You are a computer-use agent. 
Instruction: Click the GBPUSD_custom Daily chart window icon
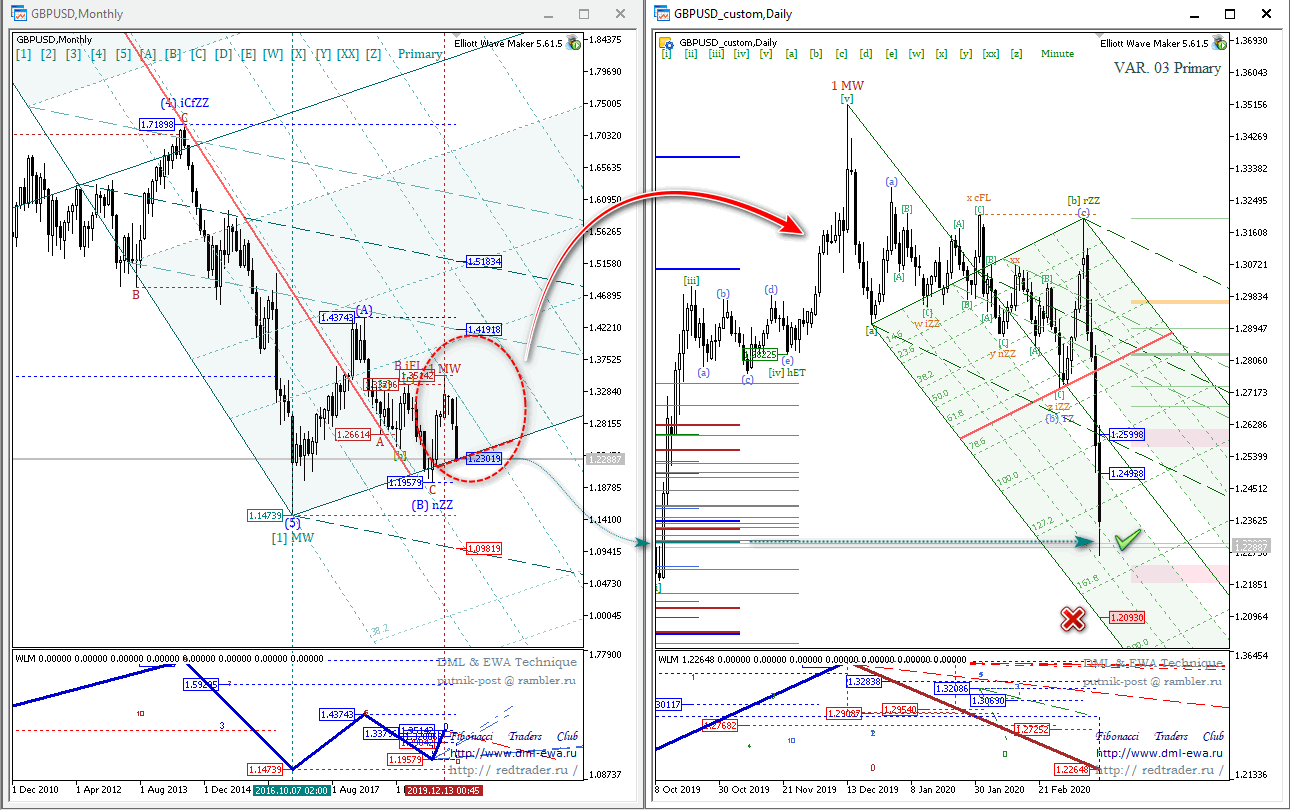tap(661, 14)
